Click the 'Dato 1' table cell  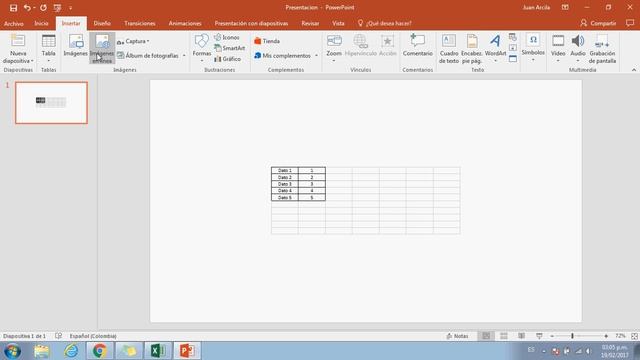(x=284, y=170)
